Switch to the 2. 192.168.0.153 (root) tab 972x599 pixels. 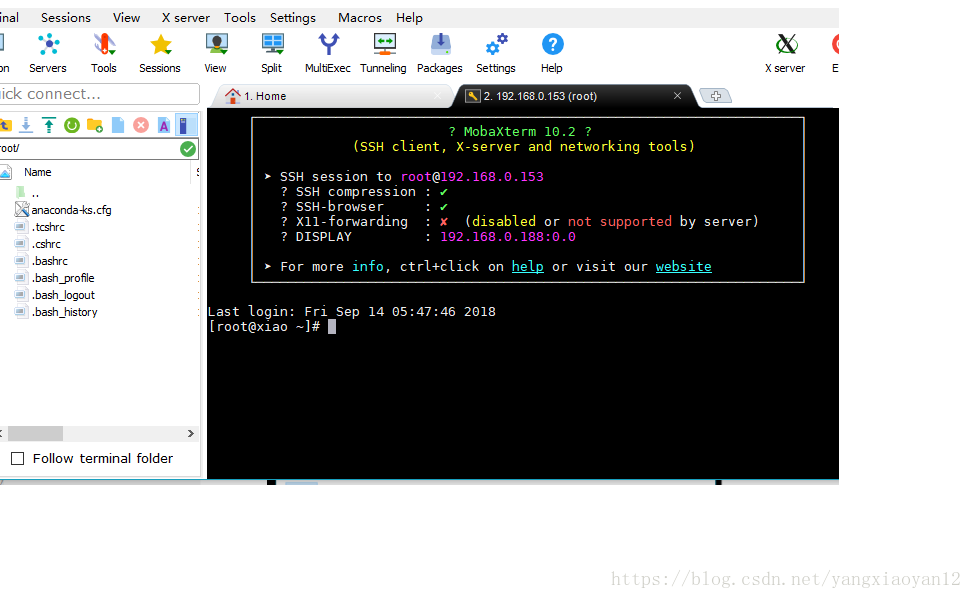point(577,96)
